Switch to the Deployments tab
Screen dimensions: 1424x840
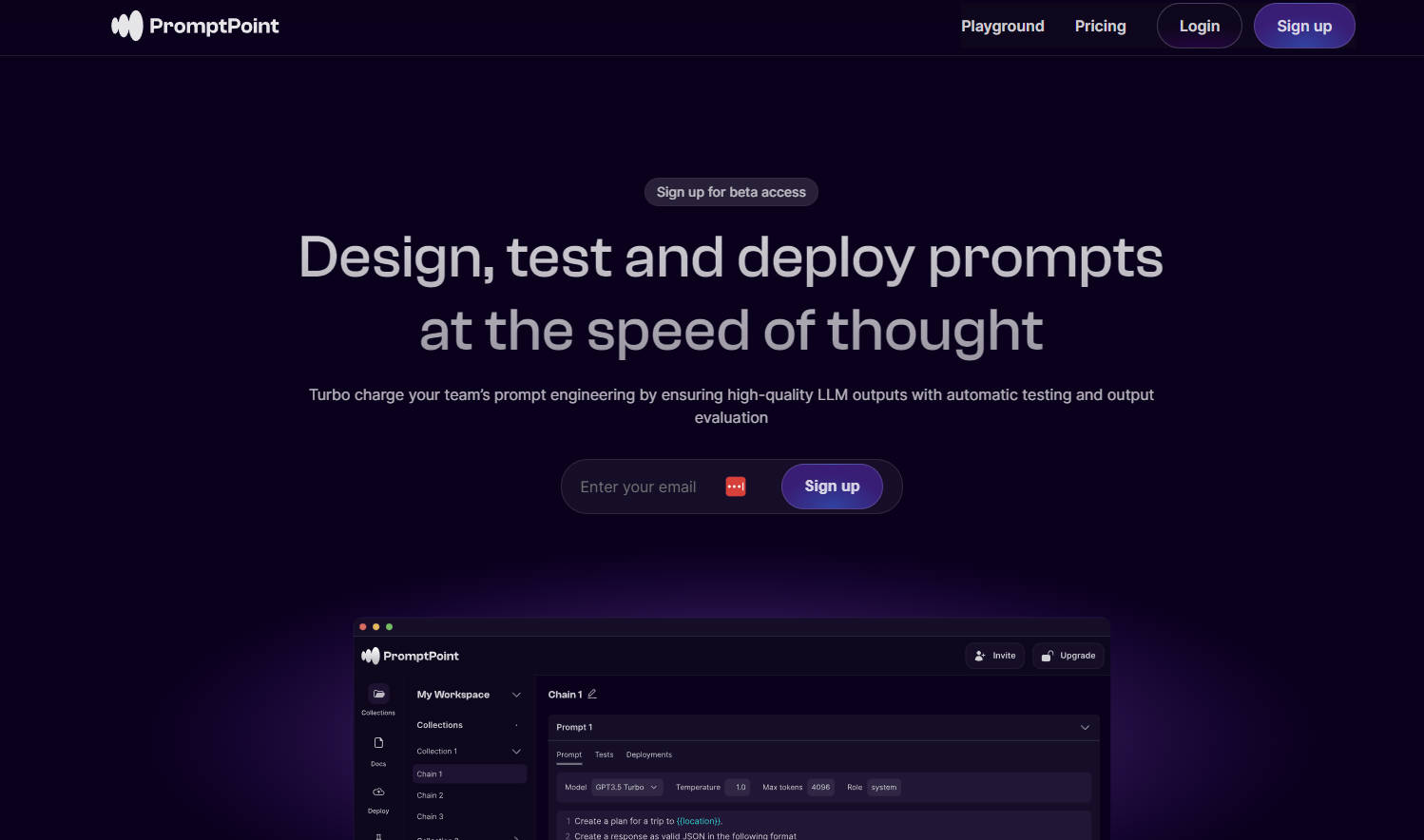click(x=648, y=754)
